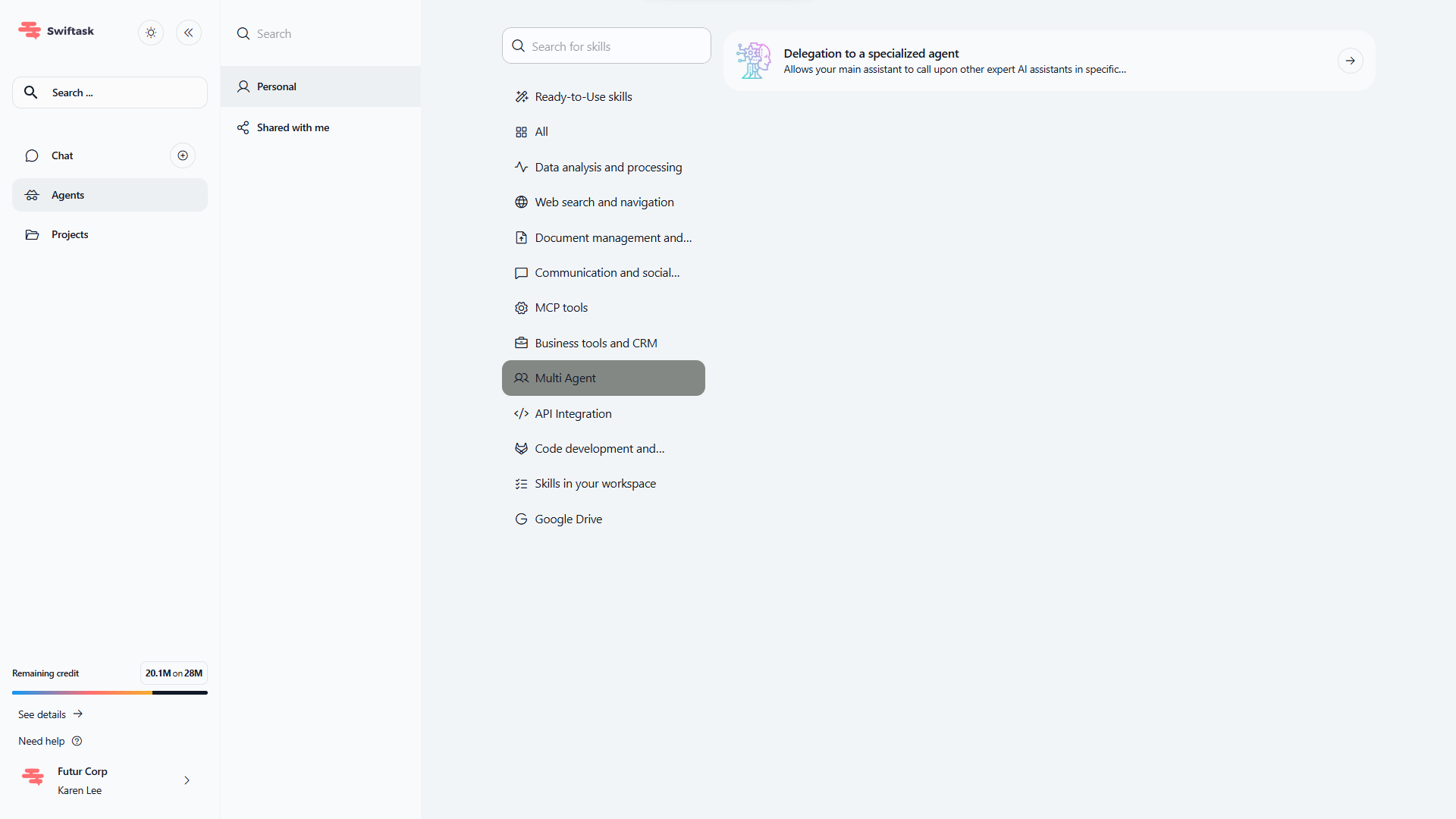Screen dimensions: 1456x819
Task: Open the Google Drive skills category
Action: 568,519
